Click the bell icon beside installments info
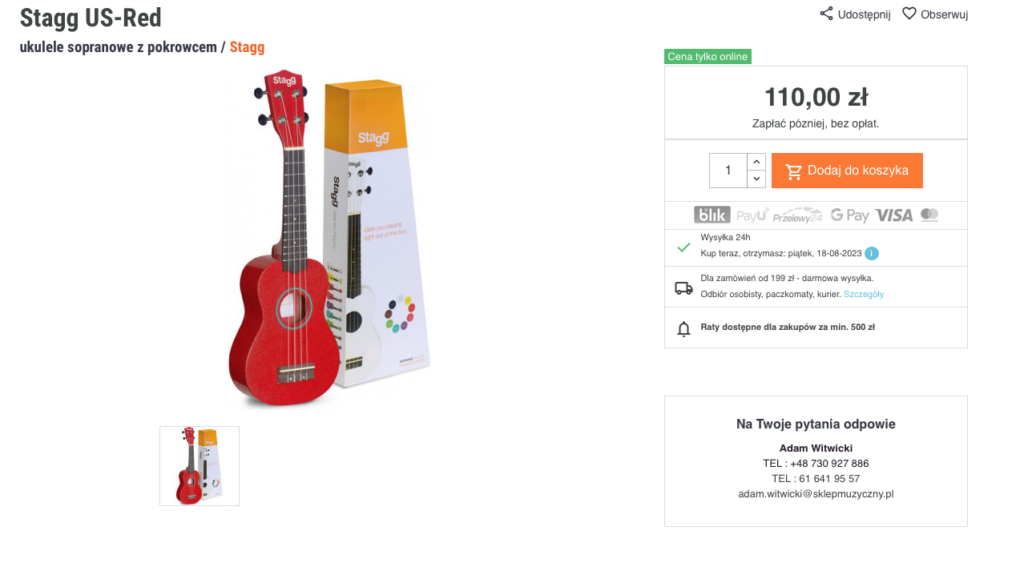Viewport: 1024px width, 563px height. 684,328
